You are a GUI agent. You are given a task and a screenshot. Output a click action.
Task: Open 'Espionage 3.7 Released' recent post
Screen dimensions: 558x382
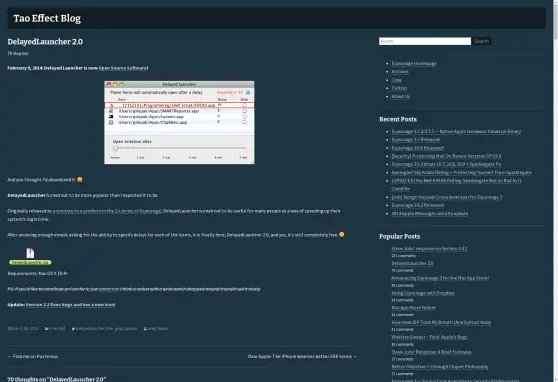point(416,140)
